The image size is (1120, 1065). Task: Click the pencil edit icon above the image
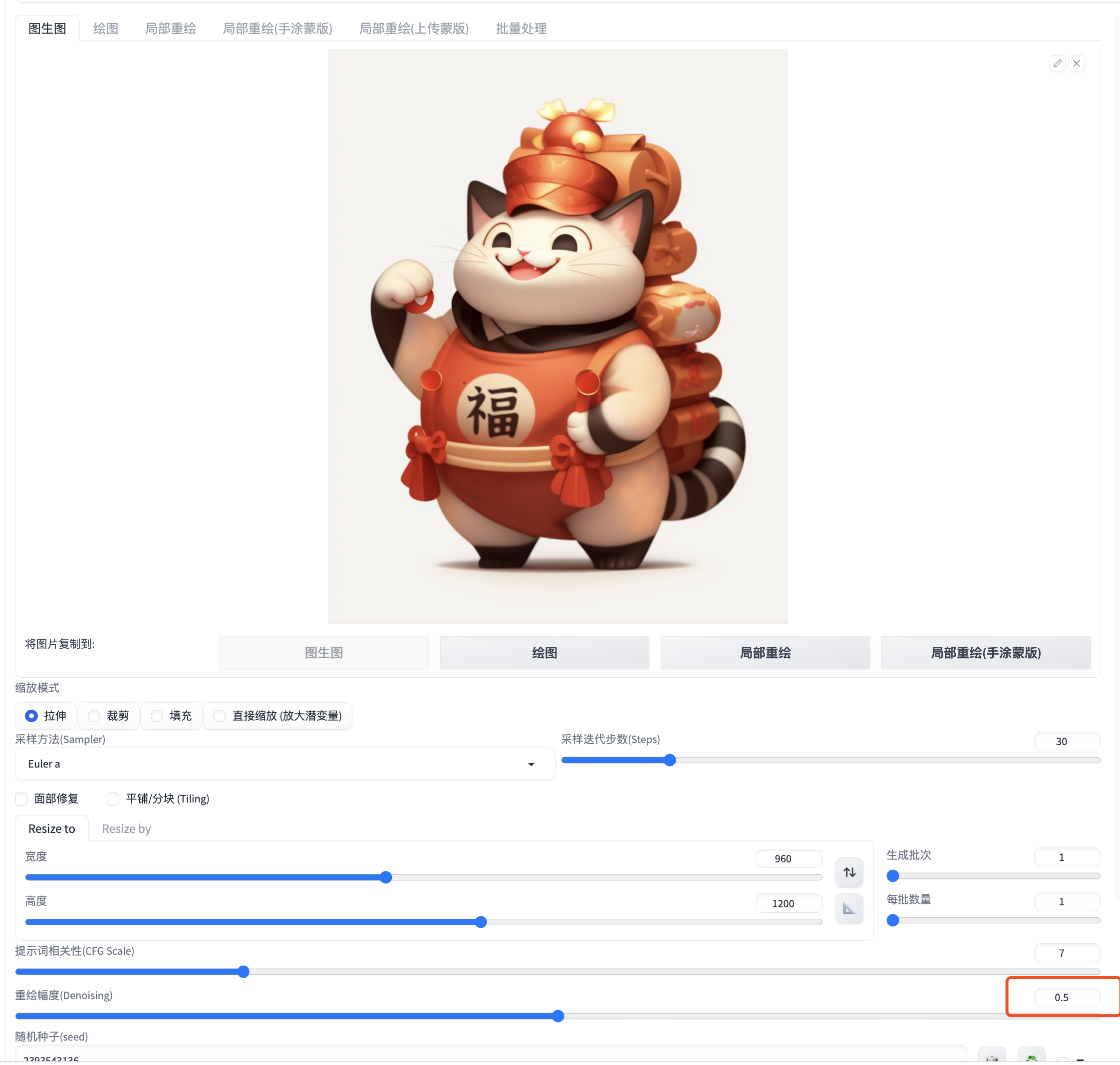(1057, 63)
